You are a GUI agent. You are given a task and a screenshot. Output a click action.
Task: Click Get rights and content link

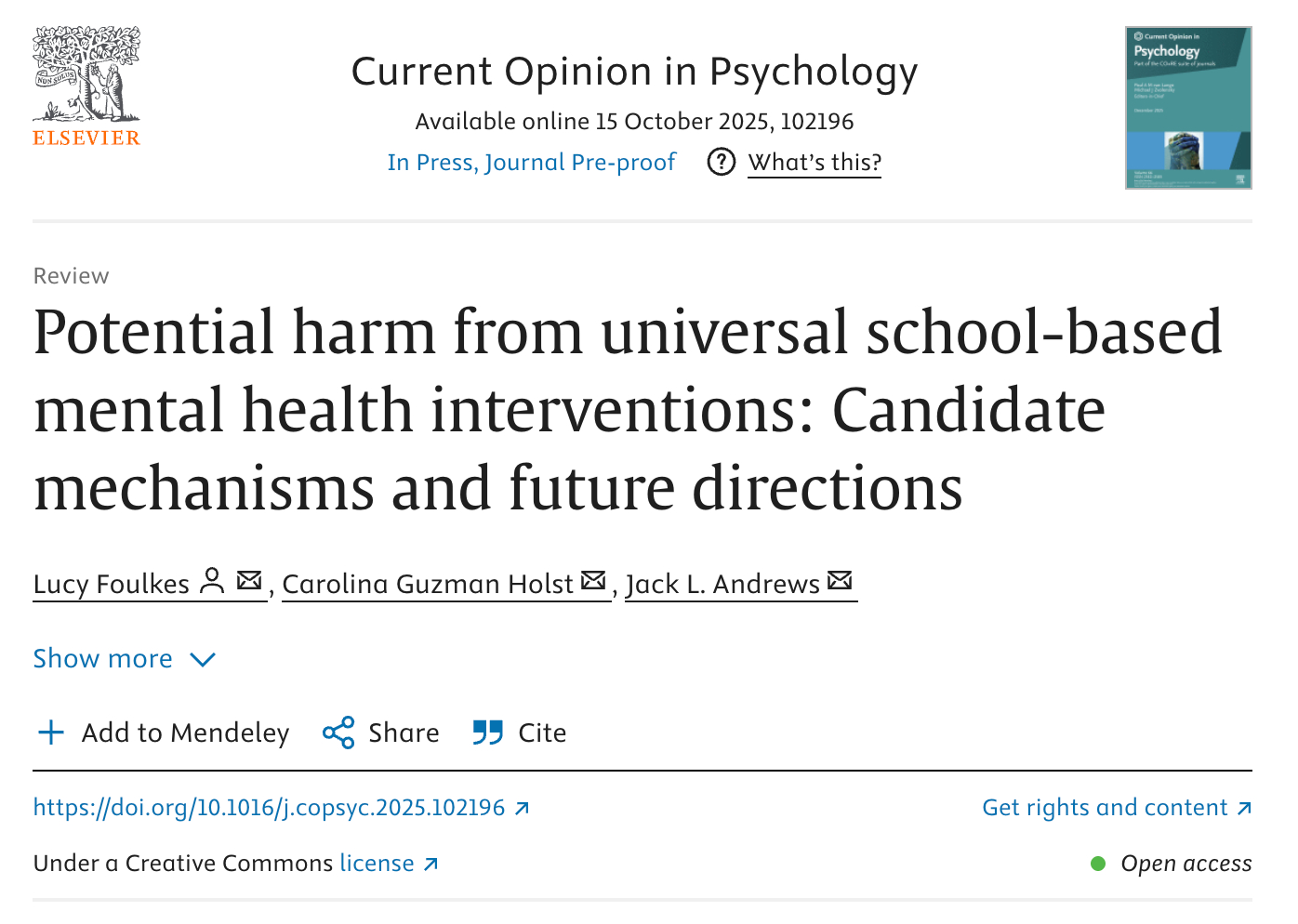click(1105, 808)
